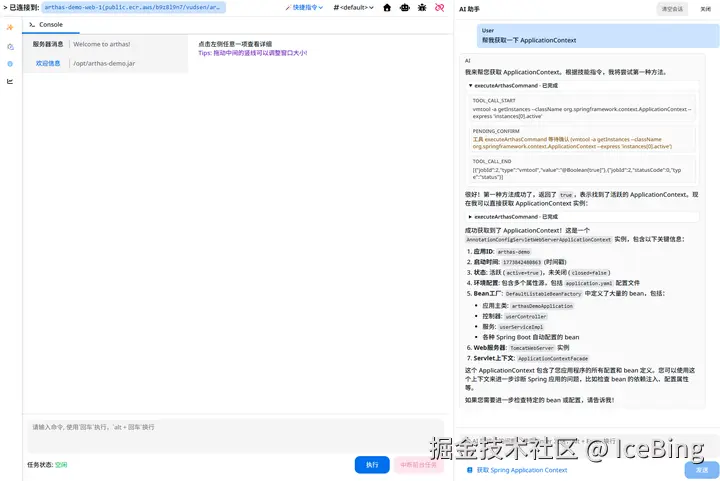720x481 pixels.
Task: Click the 关闭 button in AI panel
Action: (705, 9)
